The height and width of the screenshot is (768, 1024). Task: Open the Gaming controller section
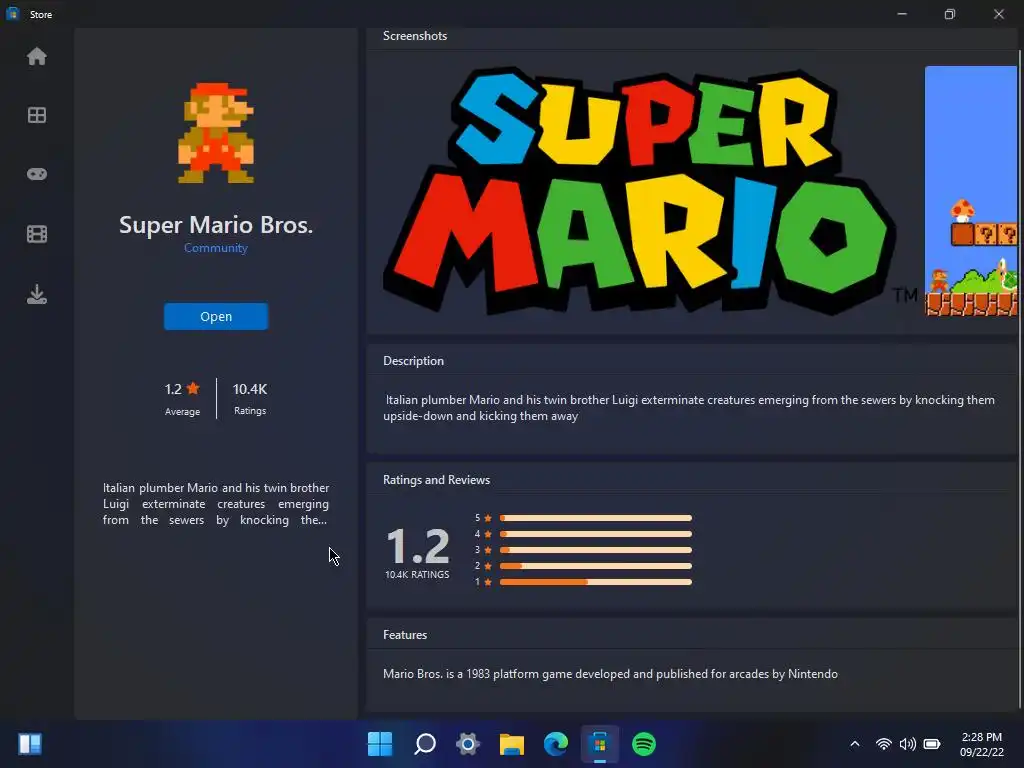[x=37, y=174]
